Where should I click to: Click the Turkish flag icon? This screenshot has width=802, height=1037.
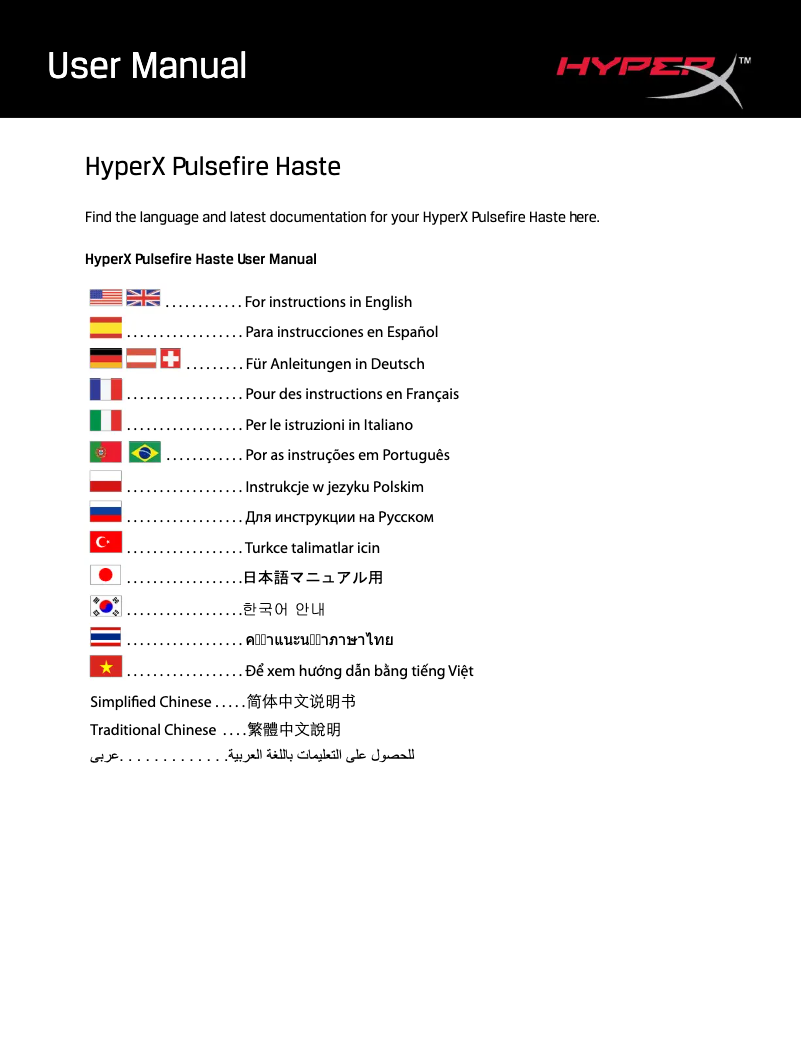point(106,541)
